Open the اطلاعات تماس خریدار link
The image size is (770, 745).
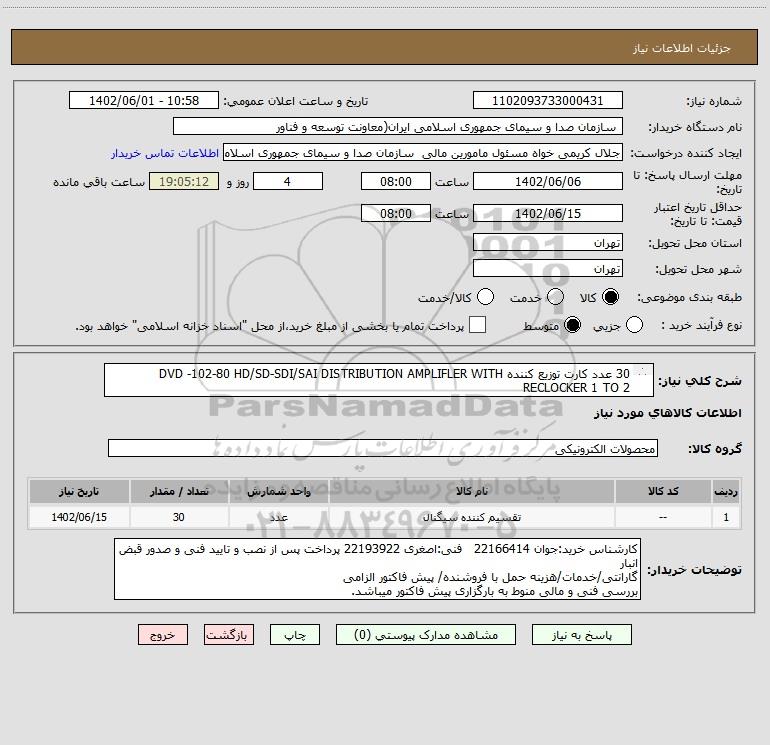(x=165, y=153)
